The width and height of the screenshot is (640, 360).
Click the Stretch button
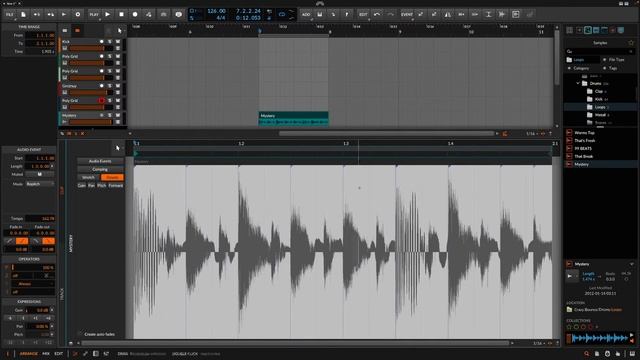[x=88, y=177]
